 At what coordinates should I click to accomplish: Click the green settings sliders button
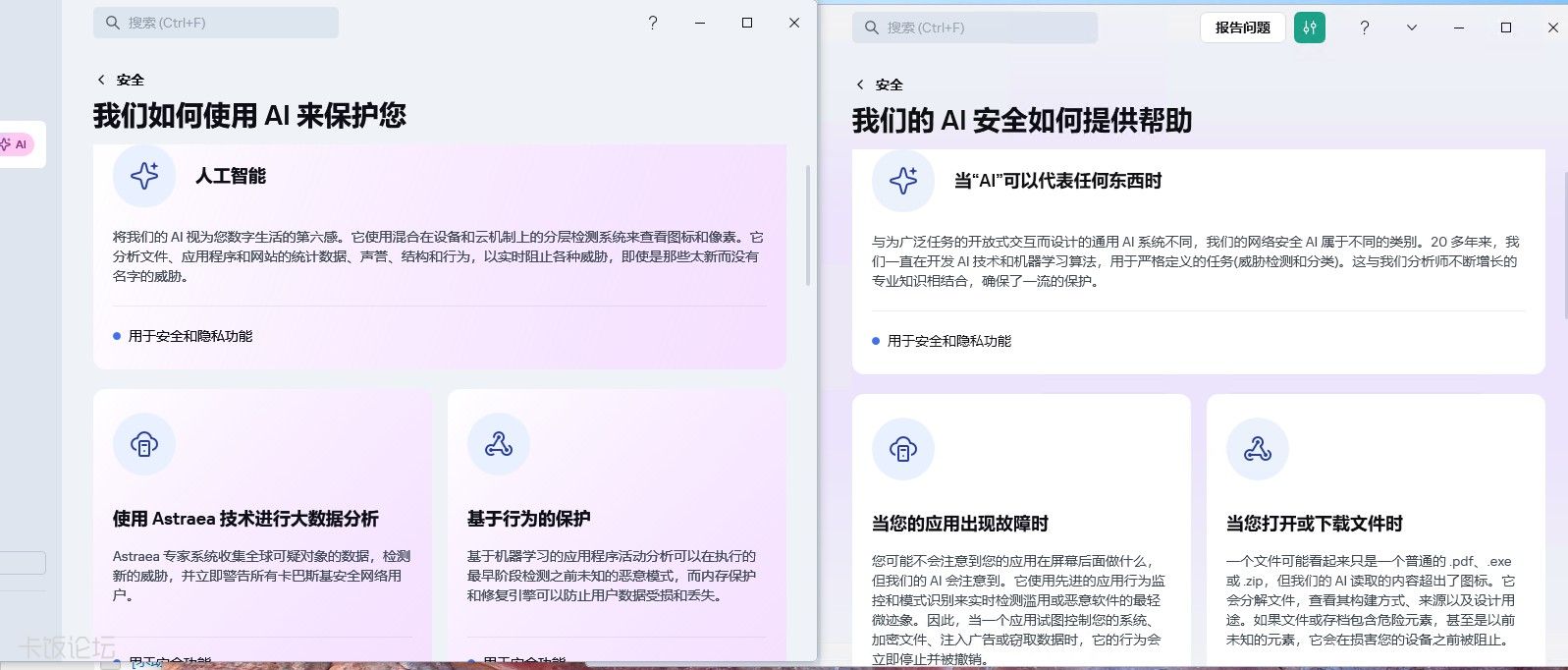tap(1310, 28)
